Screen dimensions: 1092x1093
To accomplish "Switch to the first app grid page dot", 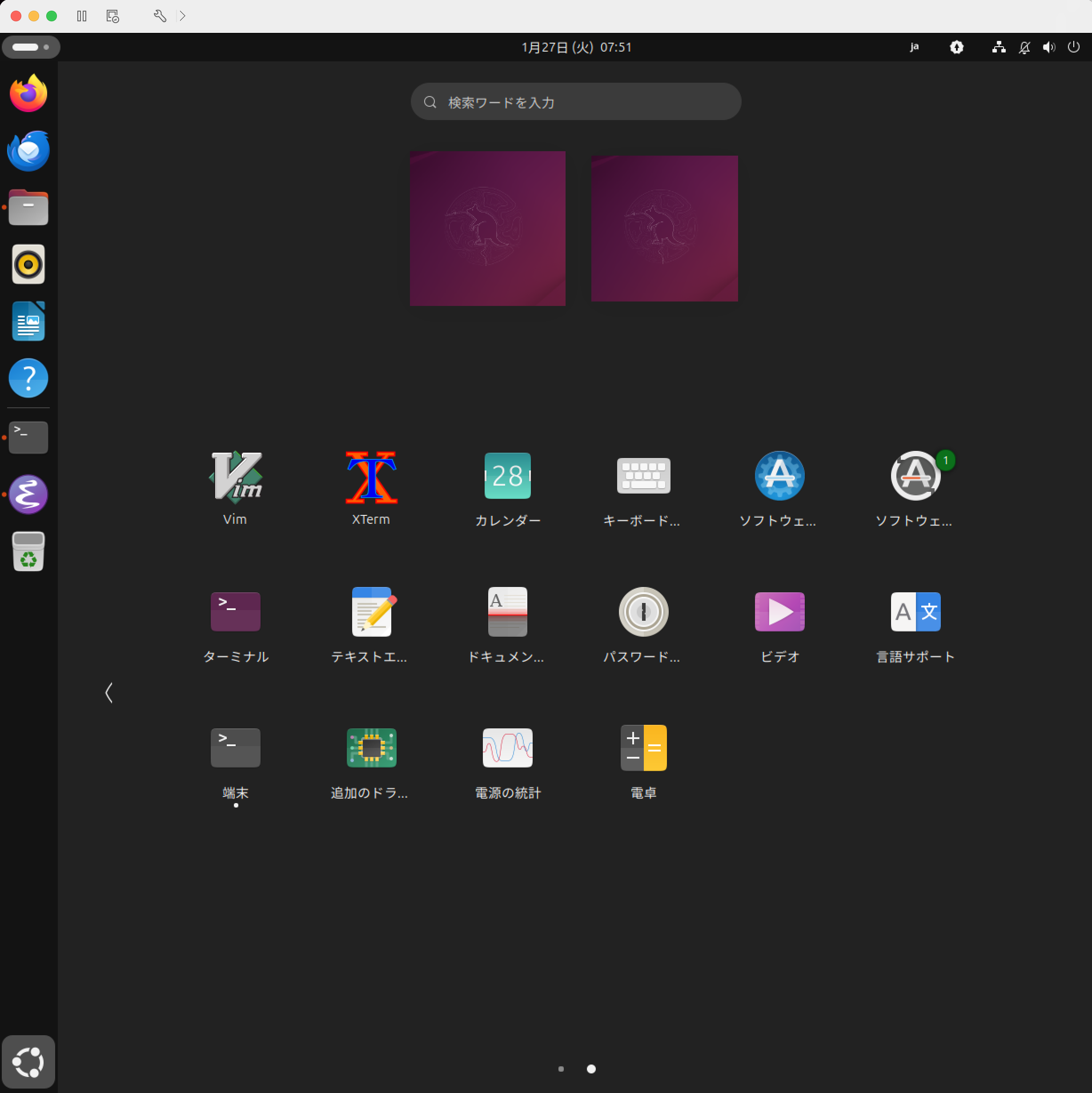I will (x=561, y=1069).
